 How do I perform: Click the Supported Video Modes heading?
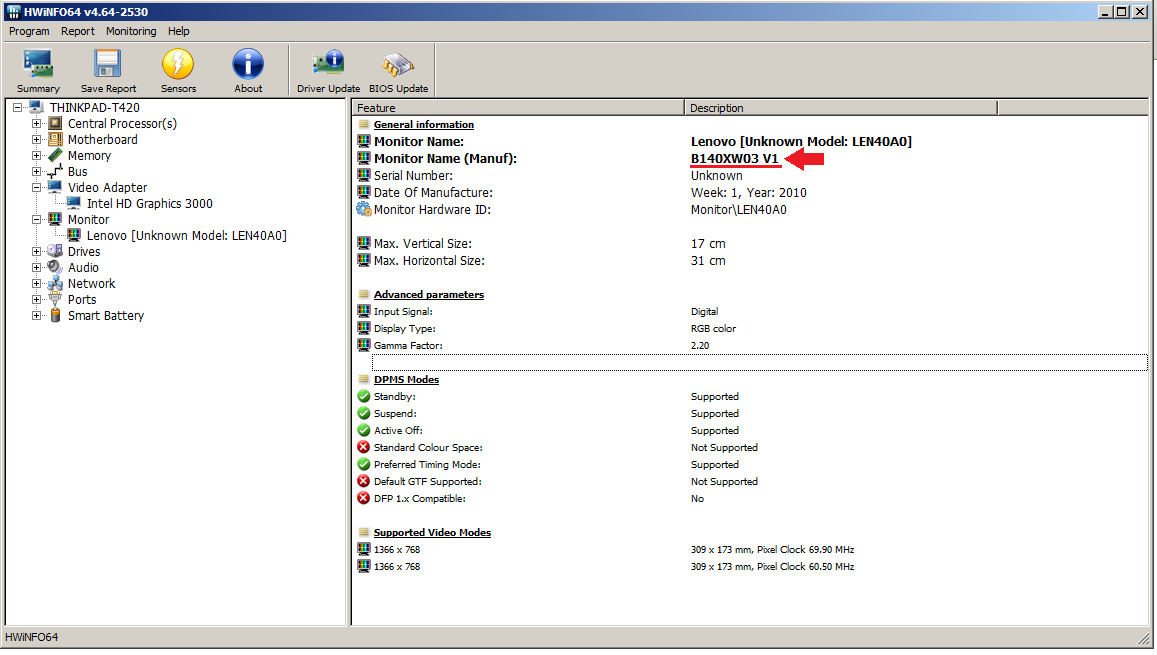point(432,533)
